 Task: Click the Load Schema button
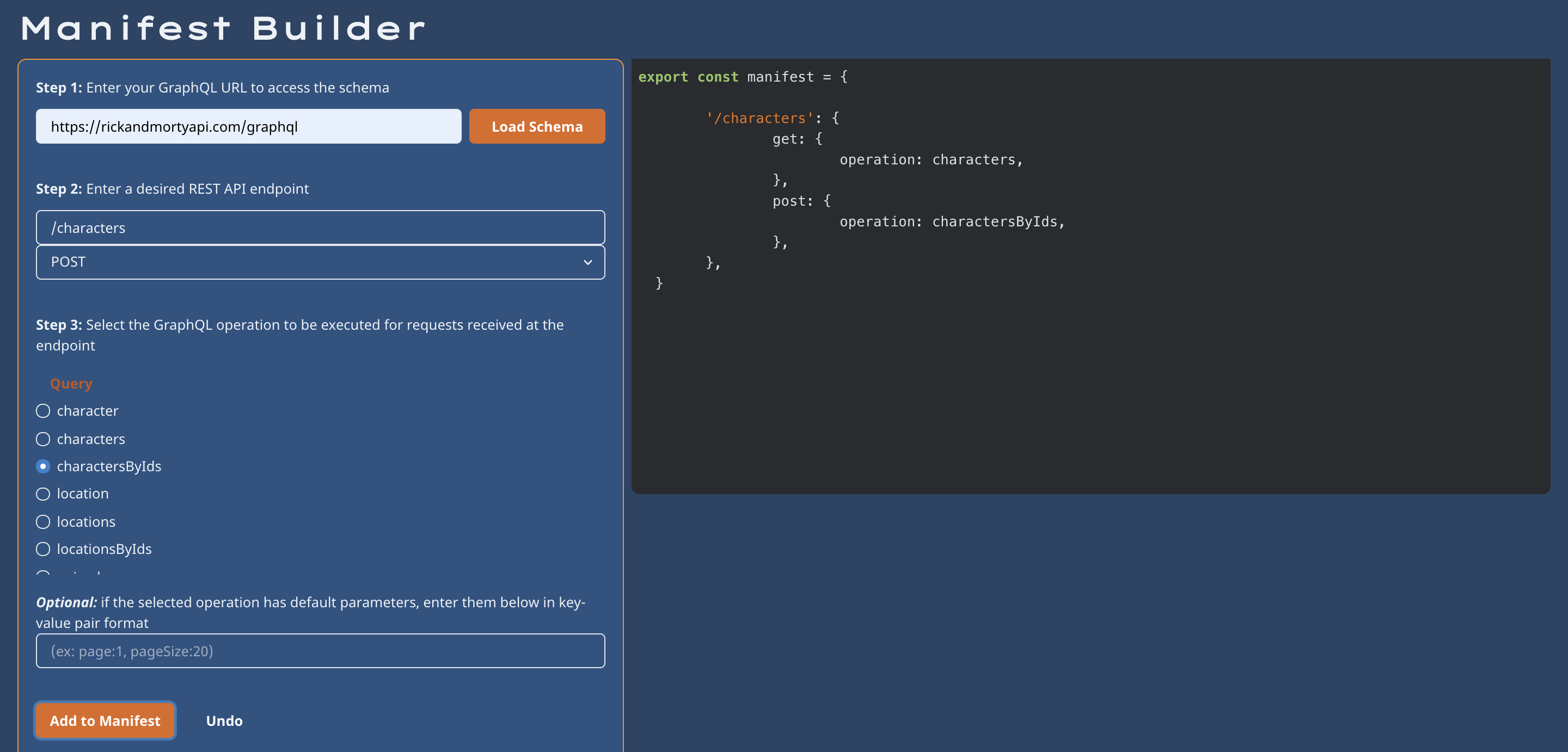536,127
